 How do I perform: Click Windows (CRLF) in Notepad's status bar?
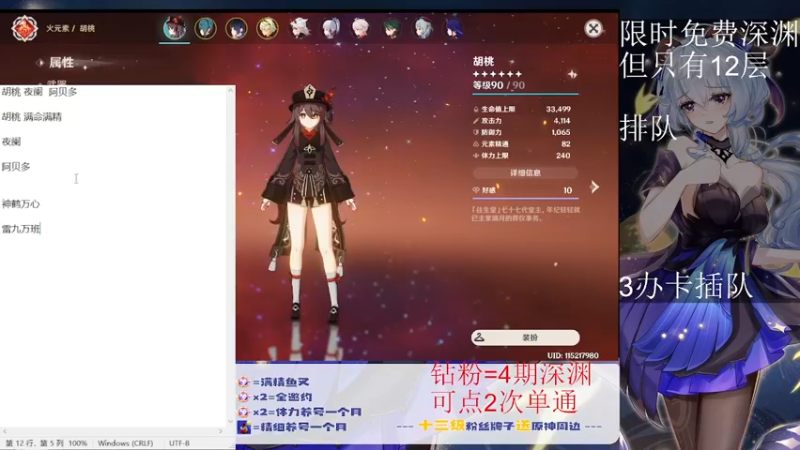(125, 443)
